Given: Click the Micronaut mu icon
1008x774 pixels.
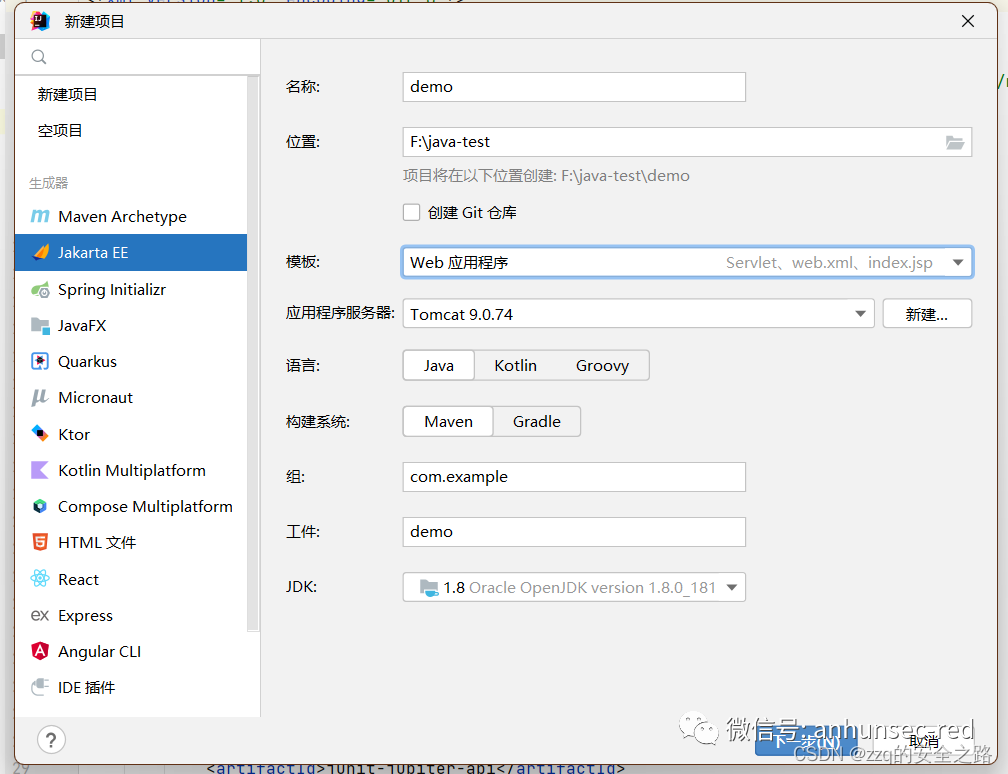Looking at the screenshot, I should pyautogui.click(x=40, y=398).
